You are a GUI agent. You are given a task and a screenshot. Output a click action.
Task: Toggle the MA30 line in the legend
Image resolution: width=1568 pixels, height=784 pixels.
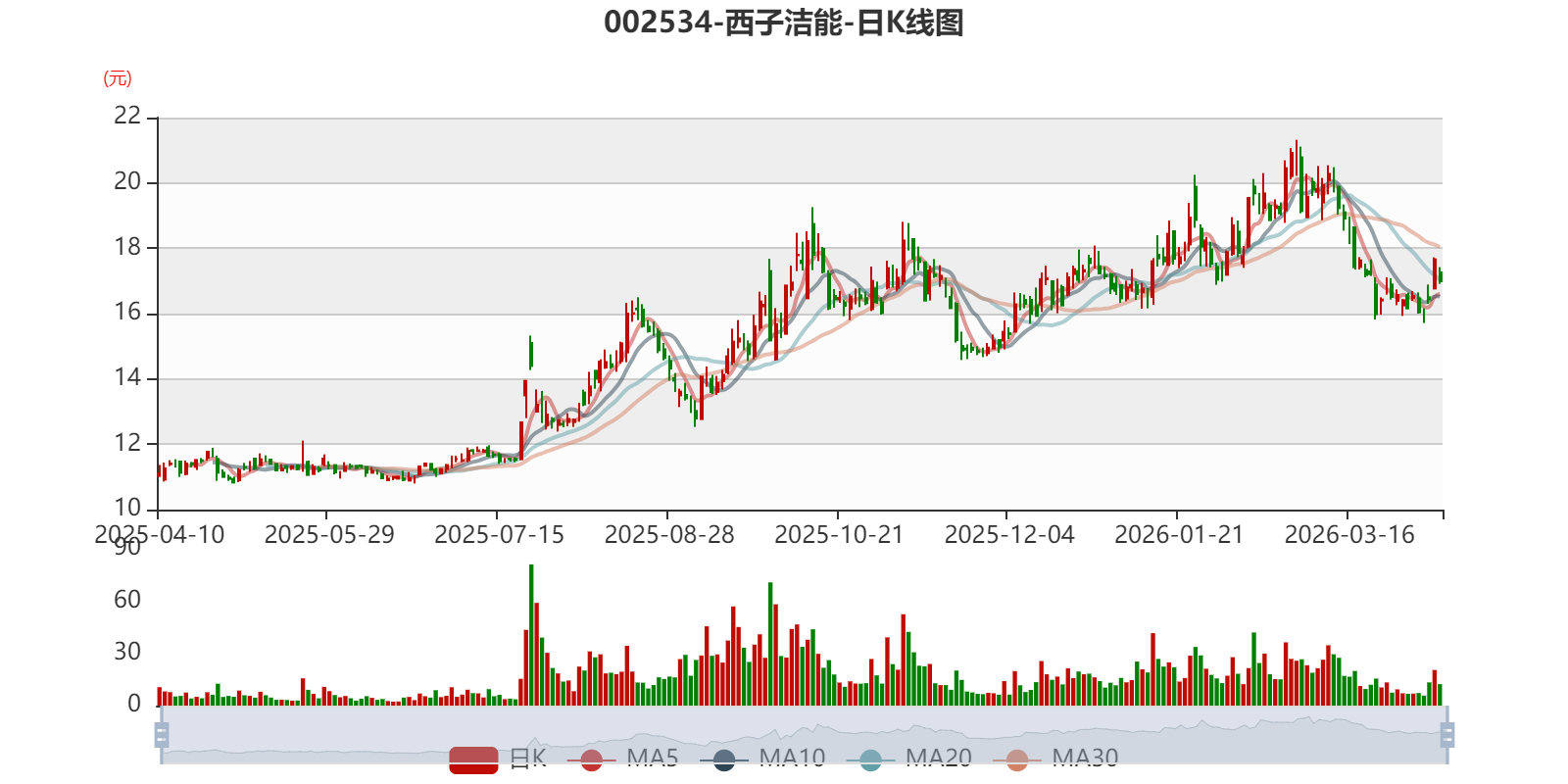click(x=1056, y=759)
